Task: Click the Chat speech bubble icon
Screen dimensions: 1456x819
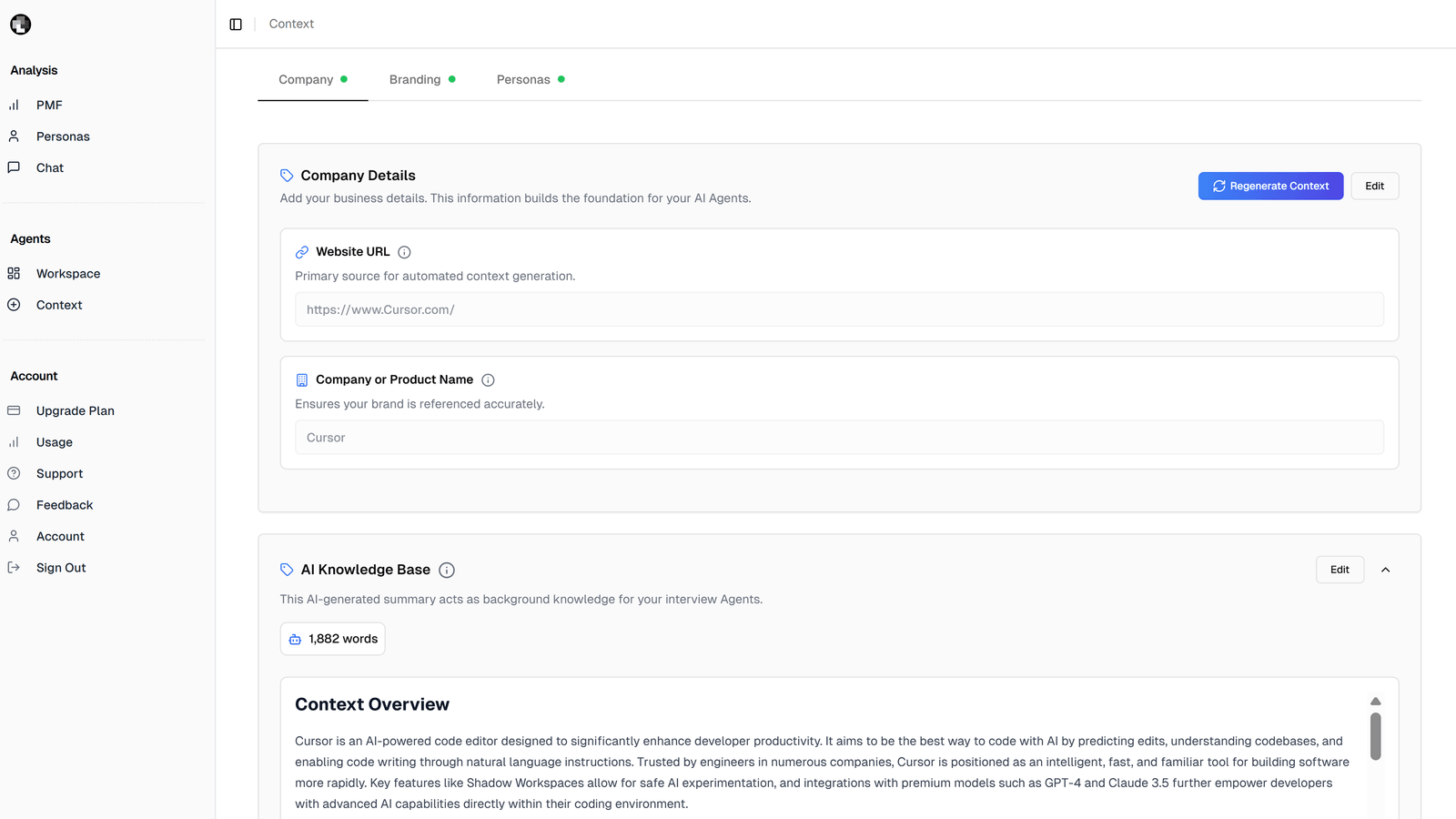Action: coord(14,167)
